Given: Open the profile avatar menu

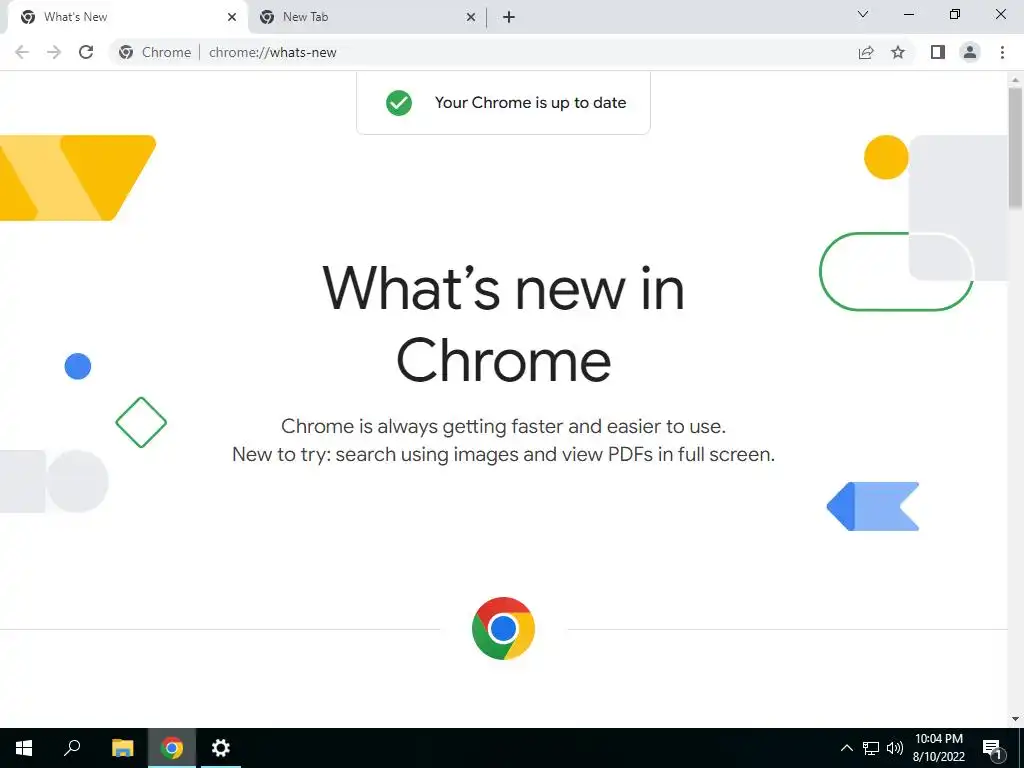Looking at the screenshot, I should [970, 52].
